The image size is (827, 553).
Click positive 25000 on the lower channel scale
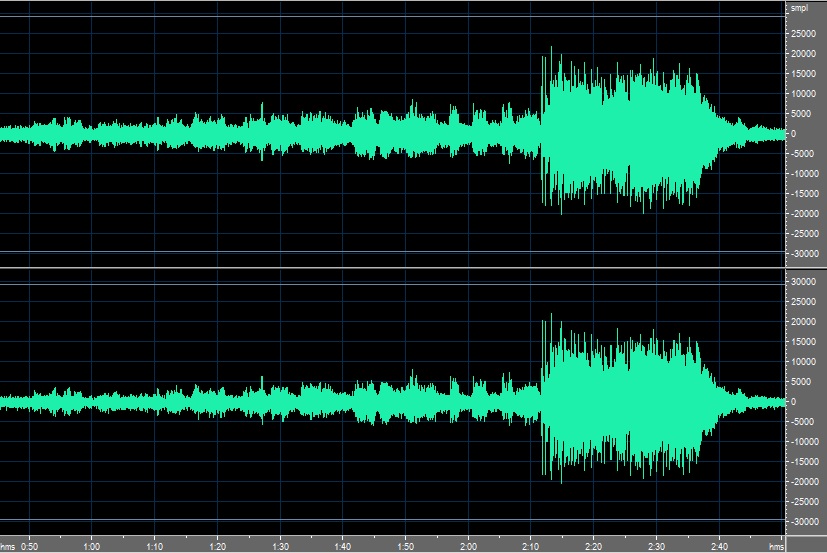point(803,302)
